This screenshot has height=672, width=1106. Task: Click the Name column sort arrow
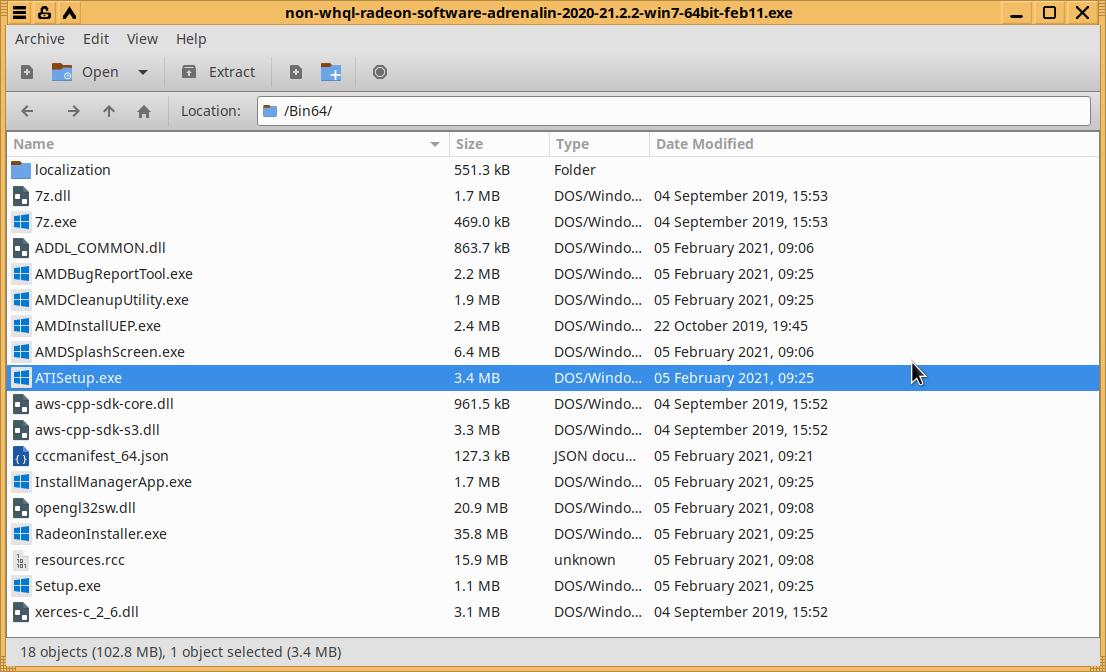pyautogui.click(x=434, y=144)
